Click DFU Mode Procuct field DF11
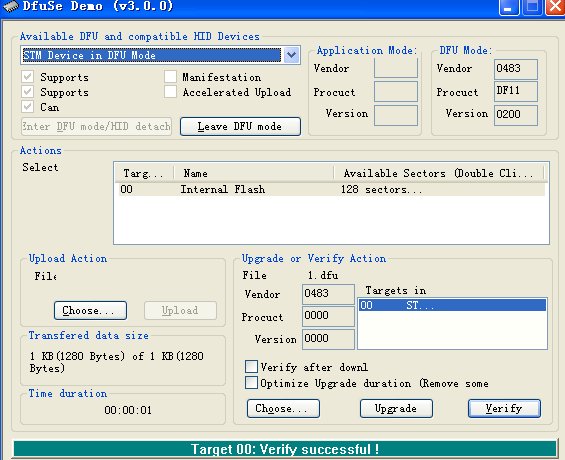 point(516,91)
